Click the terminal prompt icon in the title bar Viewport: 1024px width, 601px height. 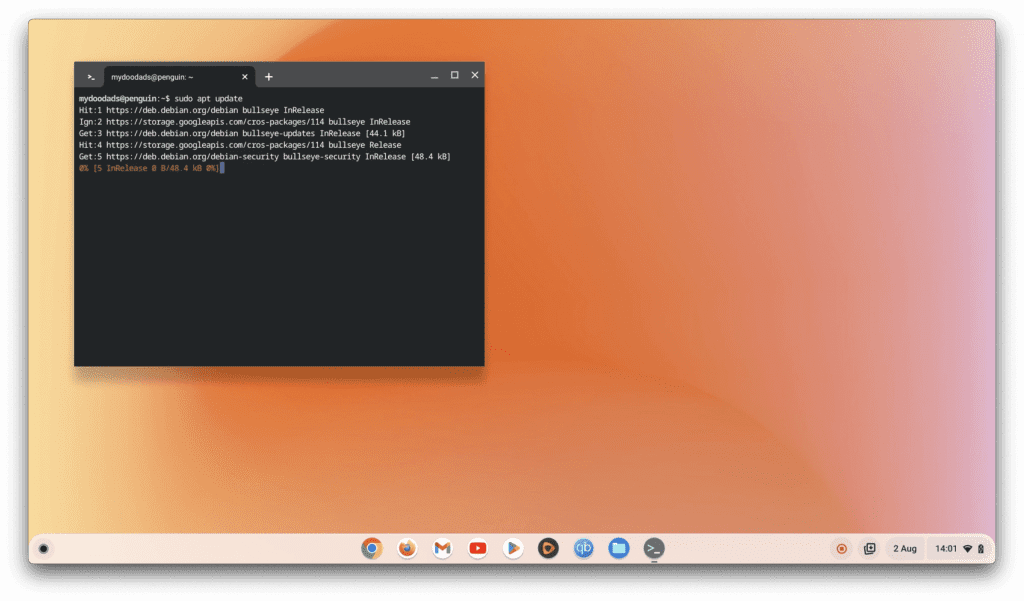tap(91, 77)
